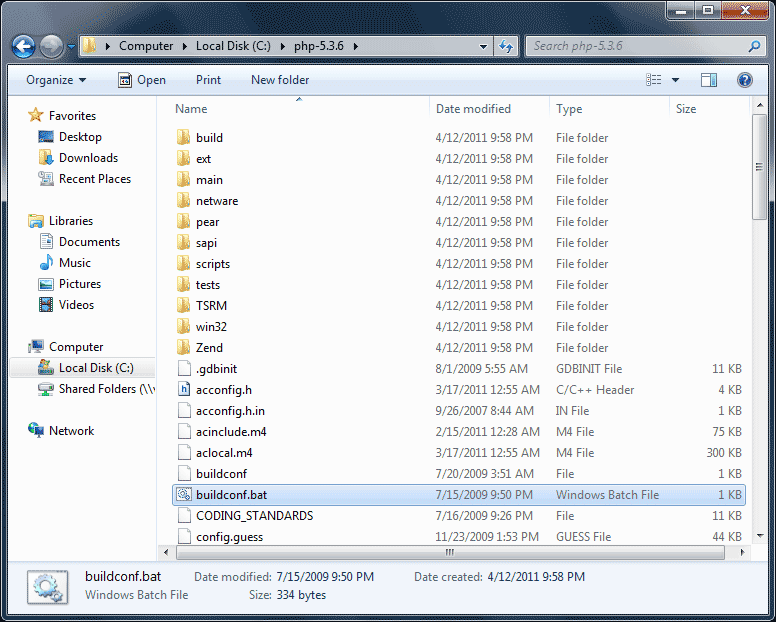Expand the recent pages arrow near Forward
776x622 pixels.
71,46
